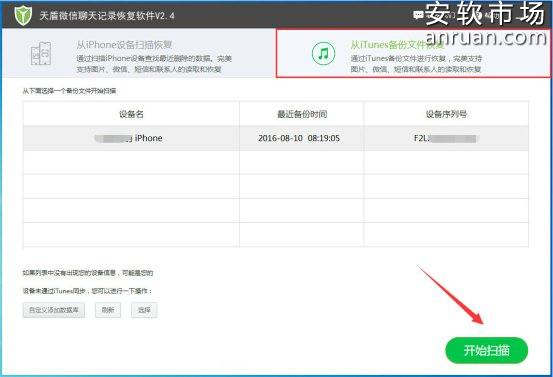Click the 设备名 column header
Image resolution: width=553 pixels, height=377 pixels.
click(x=132, y=114)
